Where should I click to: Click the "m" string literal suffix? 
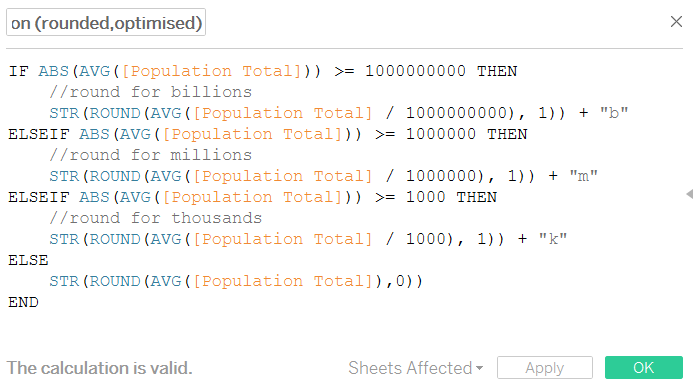[x=583, y=176]
